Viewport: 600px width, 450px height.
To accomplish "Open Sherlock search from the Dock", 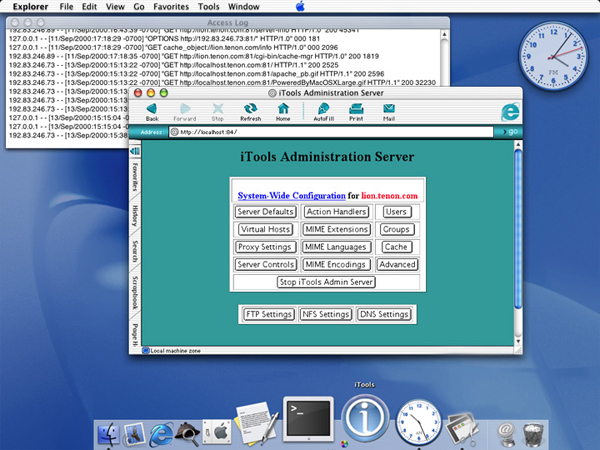I will tap(187, 434).
